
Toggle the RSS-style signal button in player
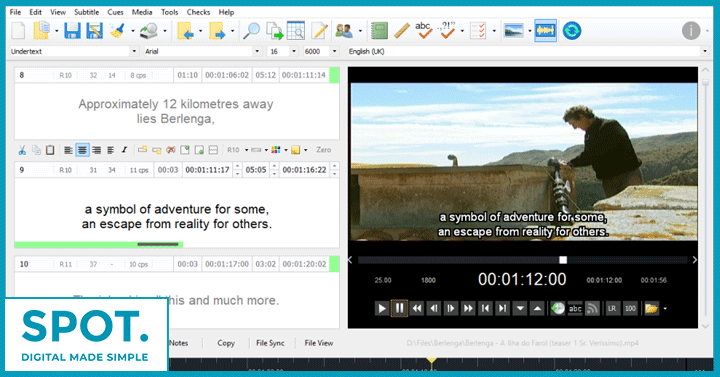click(x=592, y=309)
